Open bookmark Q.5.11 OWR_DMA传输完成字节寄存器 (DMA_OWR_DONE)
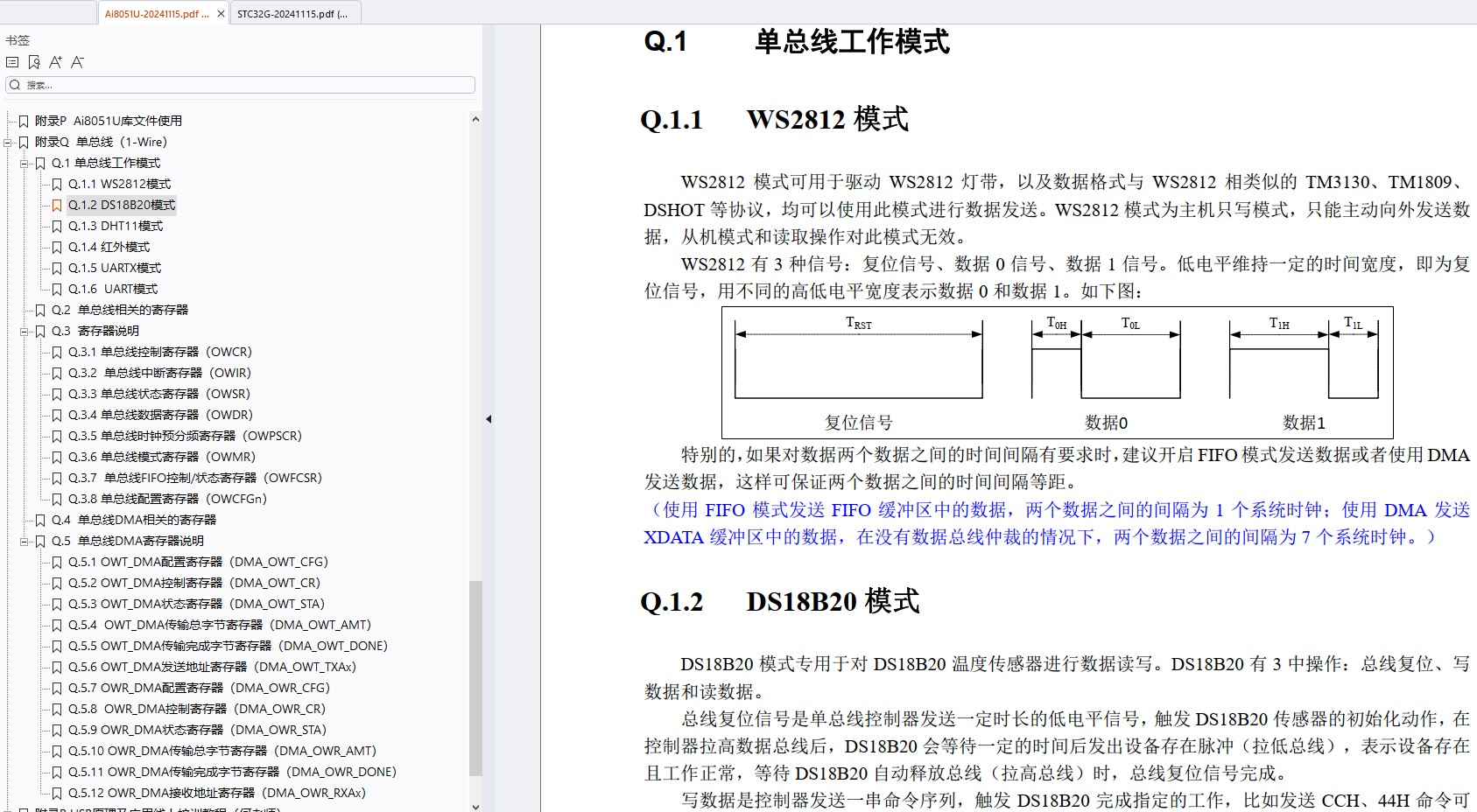The height and width of the screenshot is (812, 1477). 232,772
